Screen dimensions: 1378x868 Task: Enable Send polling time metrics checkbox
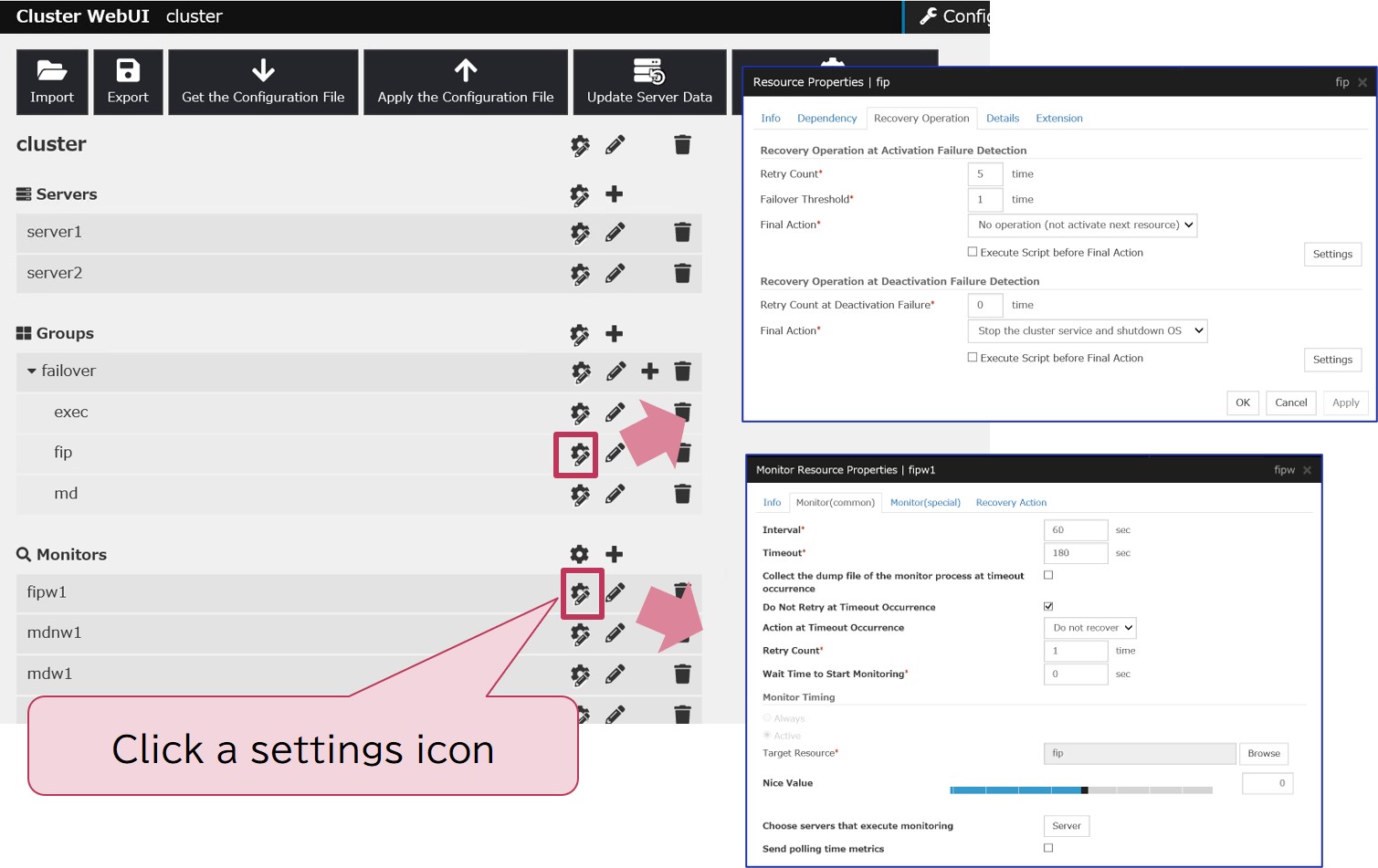click(x=1048, y=848)
